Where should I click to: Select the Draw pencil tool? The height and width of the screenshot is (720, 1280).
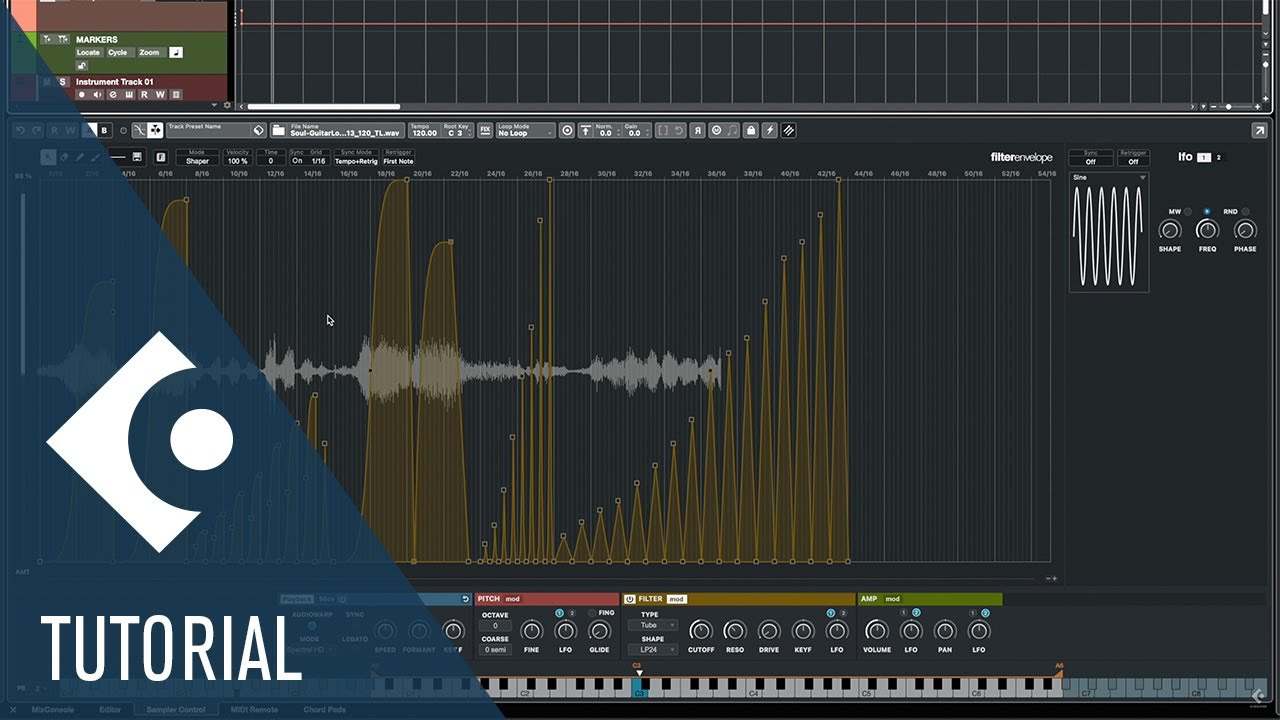click(x=78, y=157)
